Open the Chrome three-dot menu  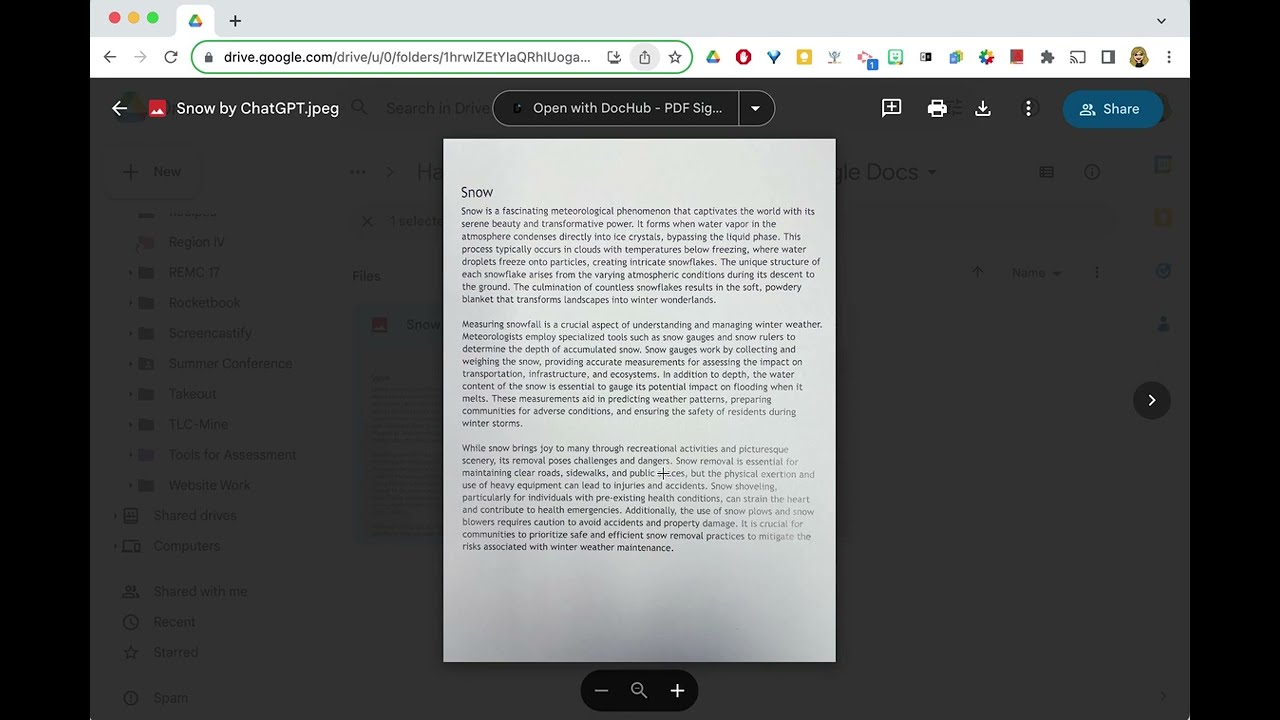click(1169, 57)
